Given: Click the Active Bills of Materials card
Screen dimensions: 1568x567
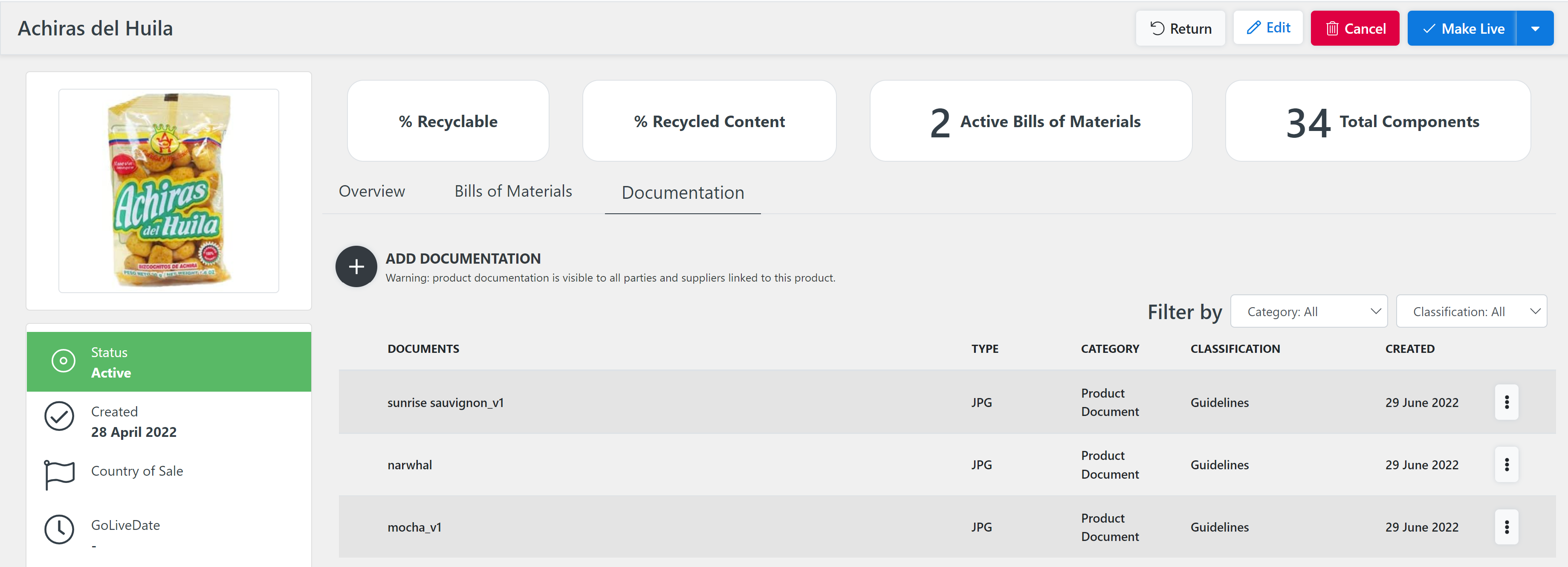Looking at the screenshot, I should (1030, 121).
